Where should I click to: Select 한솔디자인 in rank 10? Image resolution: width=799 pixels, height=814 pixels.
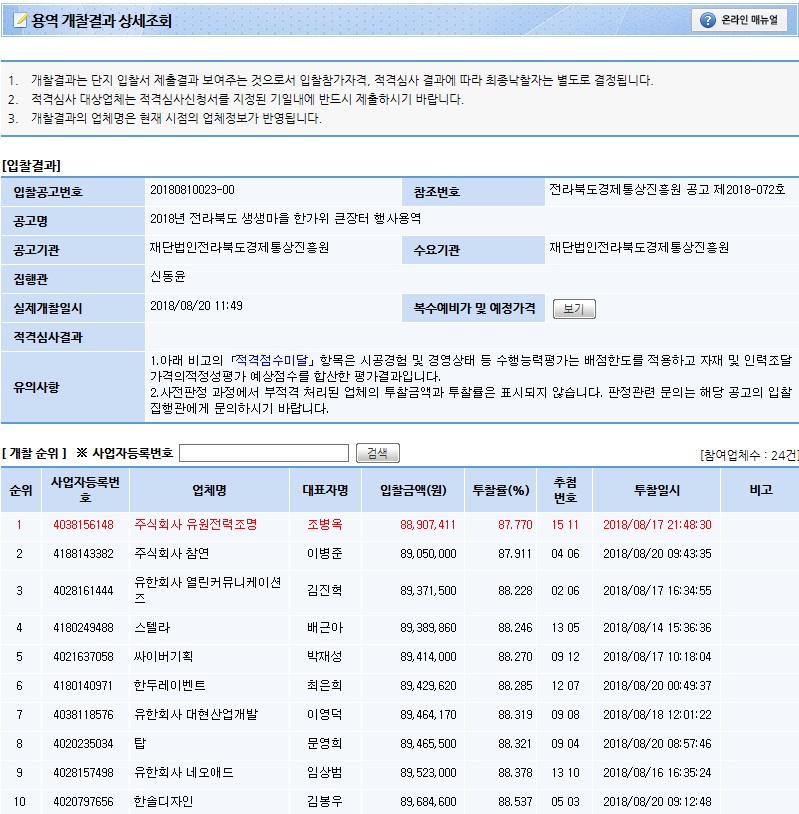[162, 802]
